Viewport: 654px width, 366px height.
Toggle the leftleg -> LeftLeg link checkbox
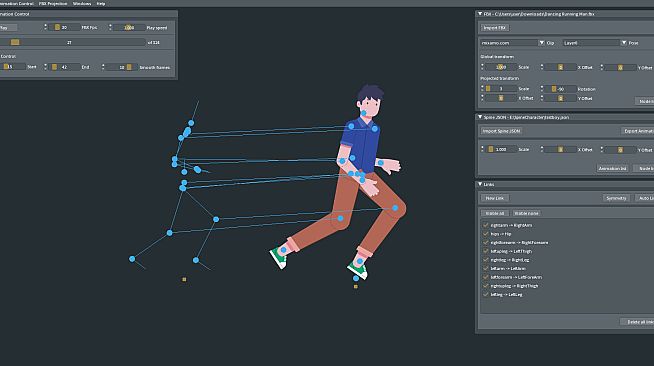tap(485, 294)
